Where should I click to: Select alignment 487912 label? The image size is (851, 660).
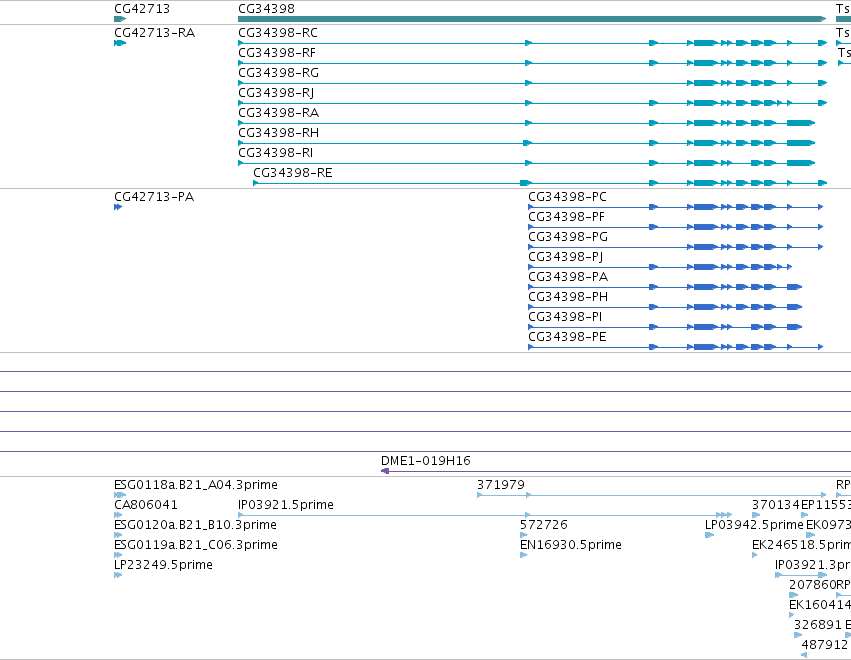coord(825,645)
